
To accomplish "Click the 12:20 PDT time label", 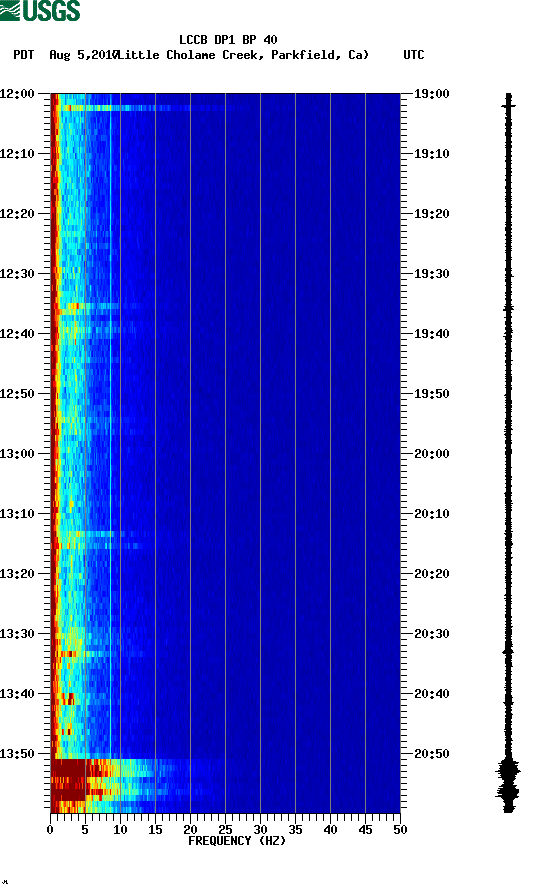I will click(x=17, y=214).
